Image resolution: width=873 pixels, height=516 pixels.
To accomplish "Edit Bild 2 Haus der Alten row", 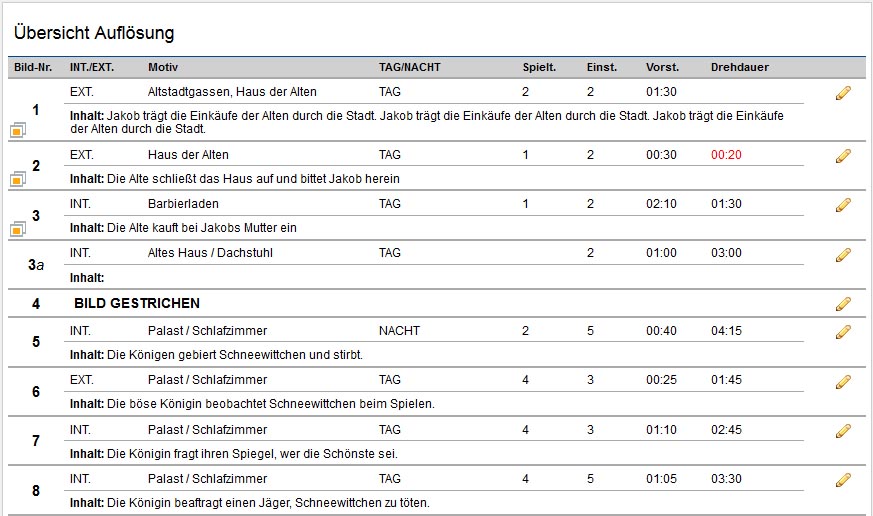I will pyautogui.click(x=843, y=156).
